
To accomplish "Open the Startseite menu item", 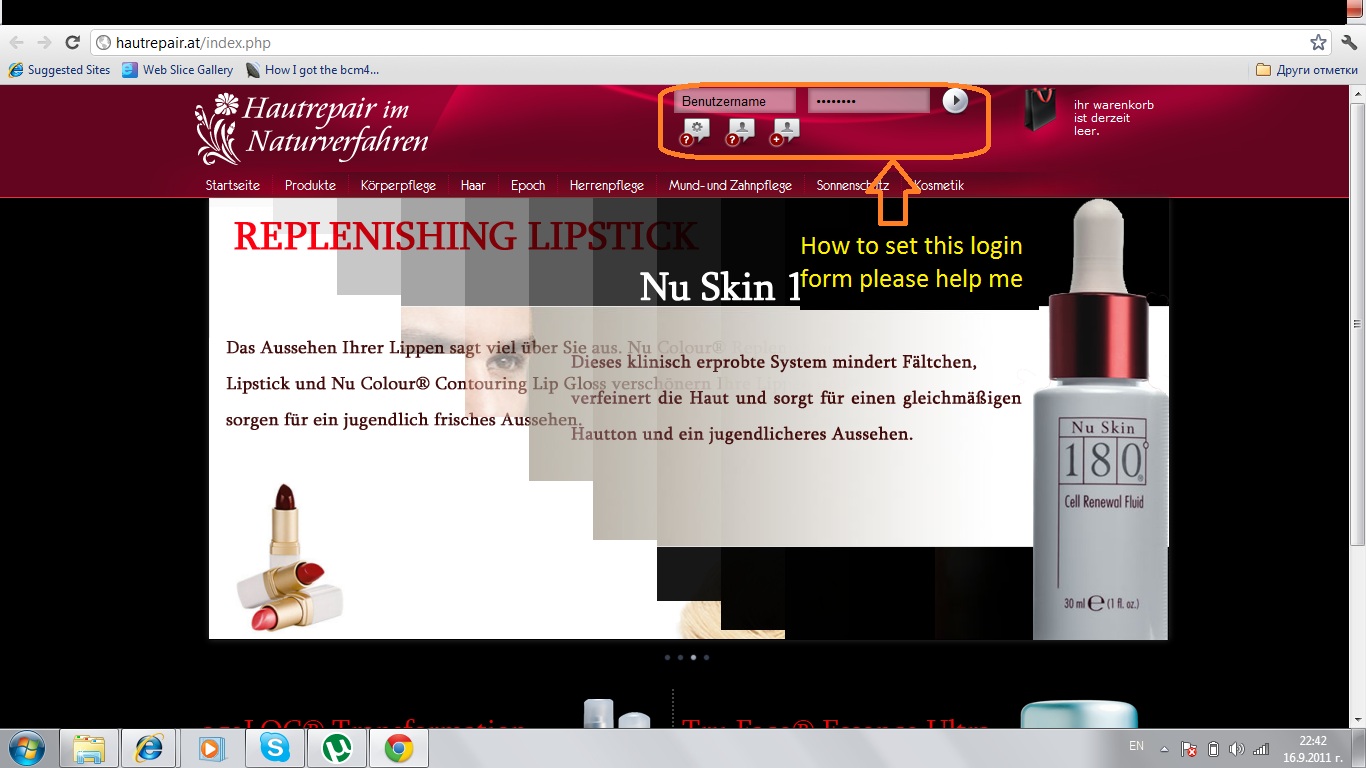I will (x=232, y=185).
